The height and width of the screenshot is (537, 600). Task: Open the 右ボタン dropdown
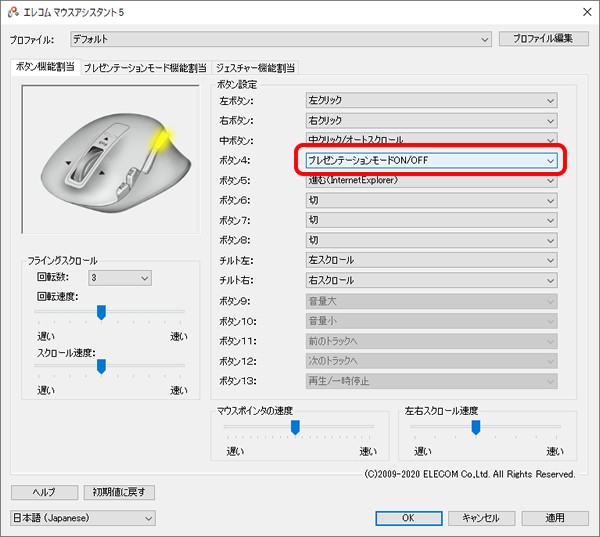(431, 121)
